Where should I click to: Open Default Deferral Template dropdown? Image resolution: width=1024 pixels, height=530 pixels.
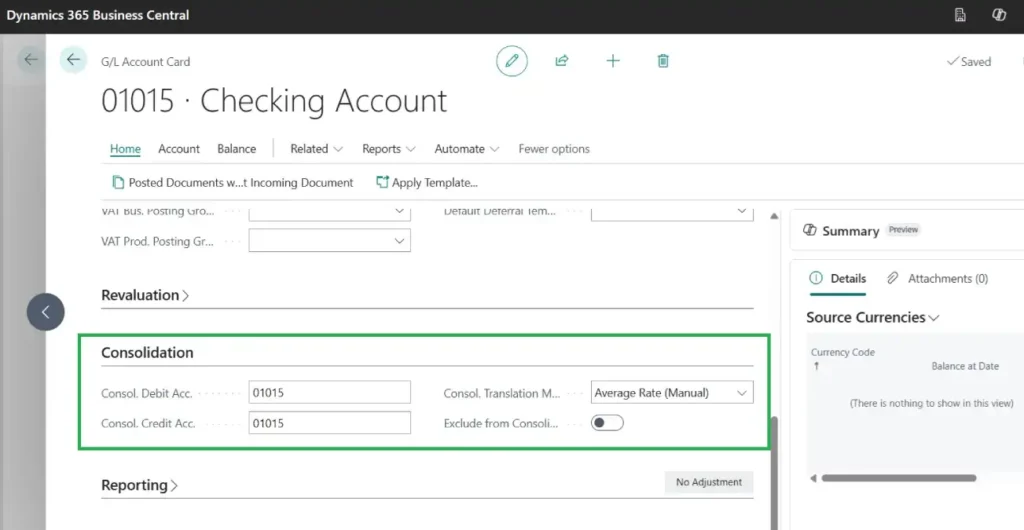tap(672, 213)
